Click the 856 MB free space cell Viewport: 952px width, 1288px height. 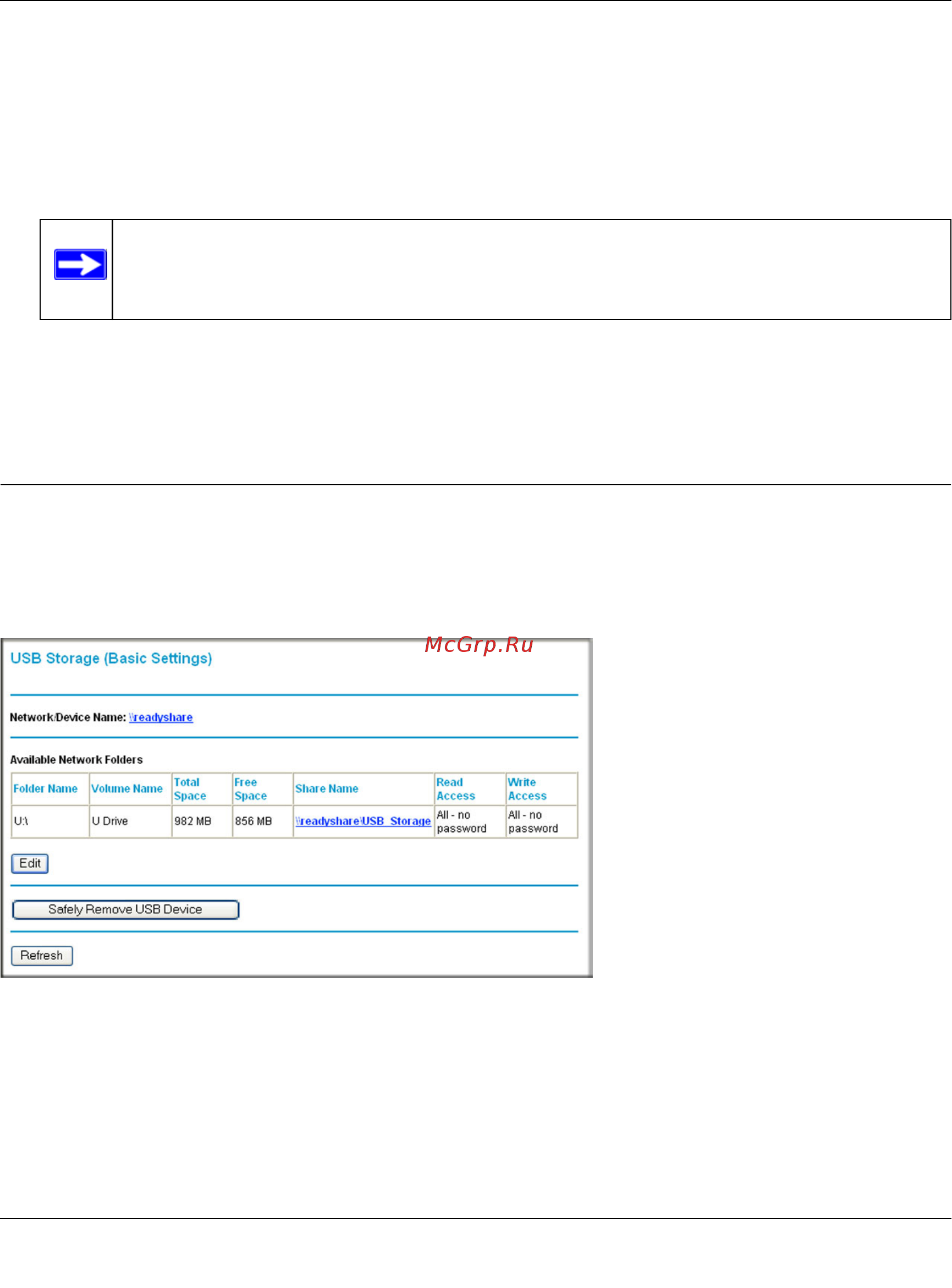pyautogui.click(x=262, y=821)
